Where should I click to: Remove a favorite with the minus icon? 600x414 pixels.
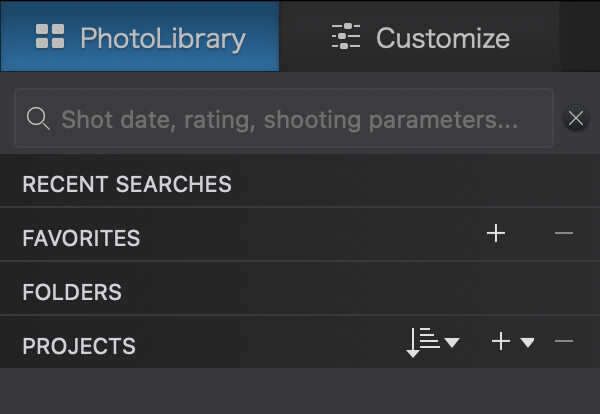(x=564, y=234)
